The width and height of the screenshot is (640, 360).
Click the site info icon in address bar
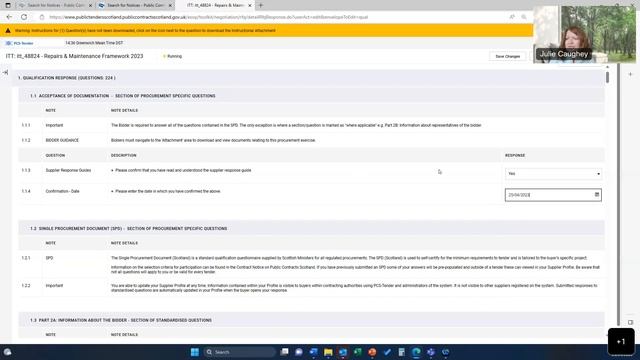42,17
